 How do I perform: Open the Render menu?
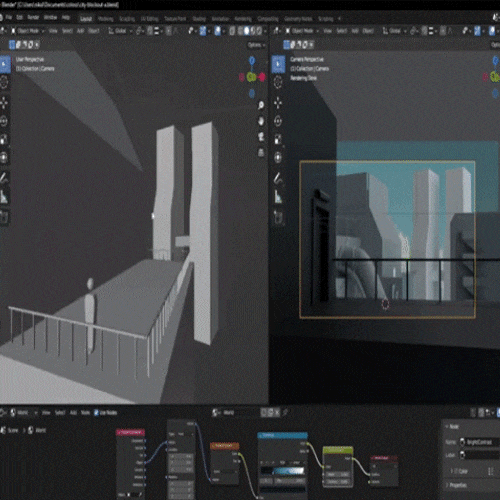coord(33,17)
